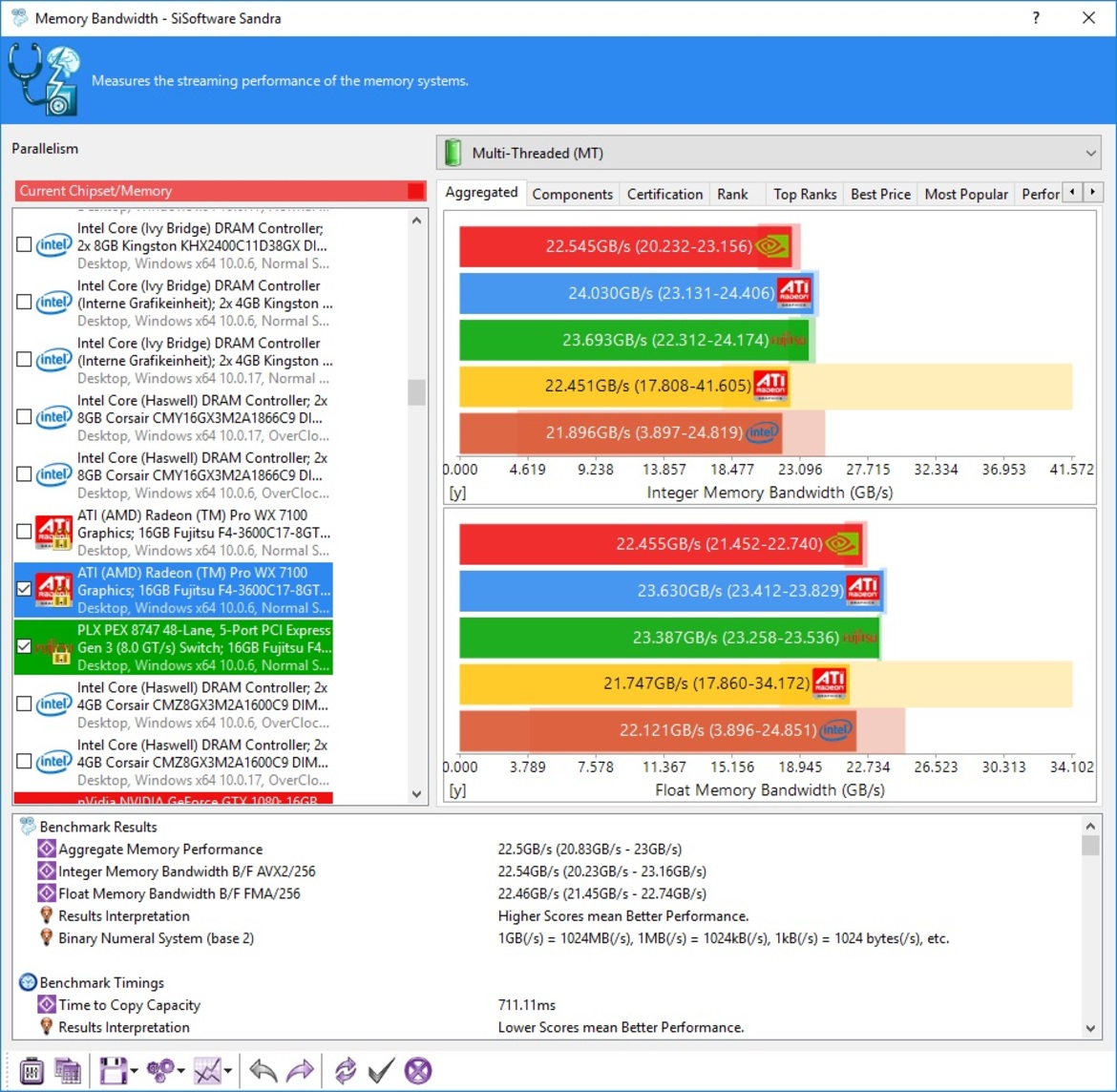The width and height of the screenshot is (1117, 1092).
Task: Click the NVIDIA logo on the integer red bar
Action: coord(771,246)
